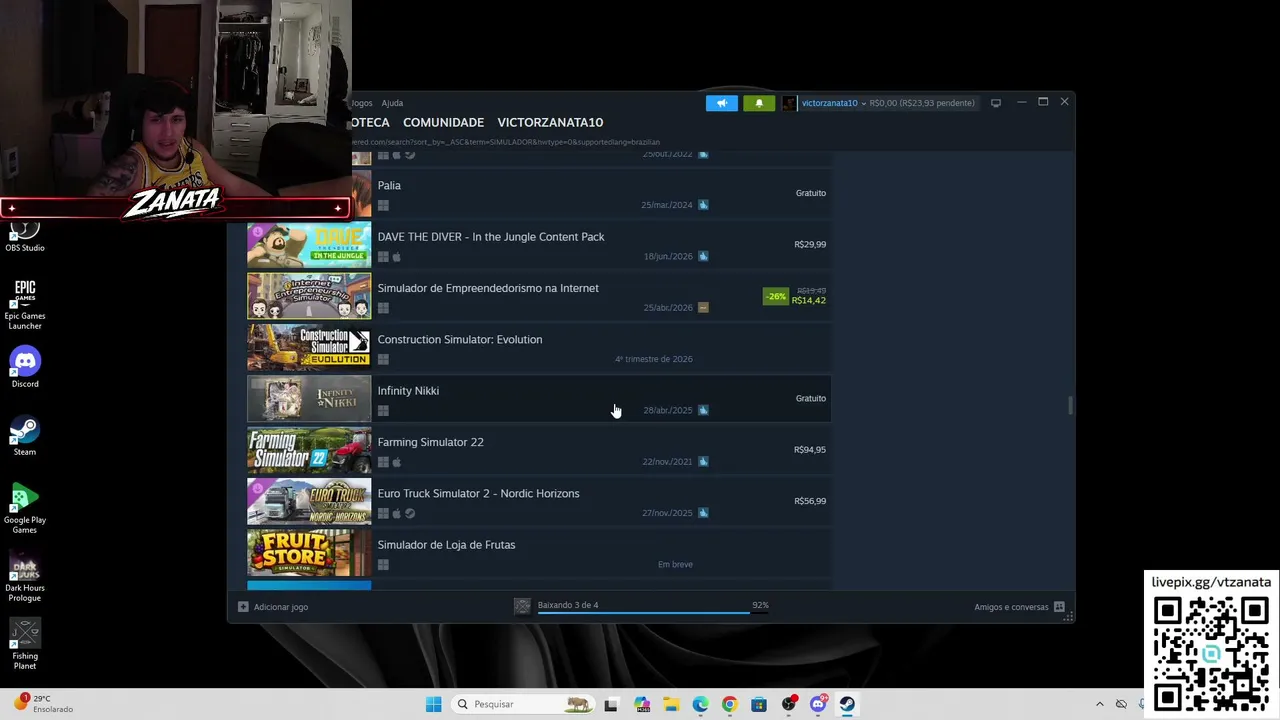This screenshot has width=1280, height=720.
Task: Open the victorzanata10 account dropdown
Action: (834, 103)
